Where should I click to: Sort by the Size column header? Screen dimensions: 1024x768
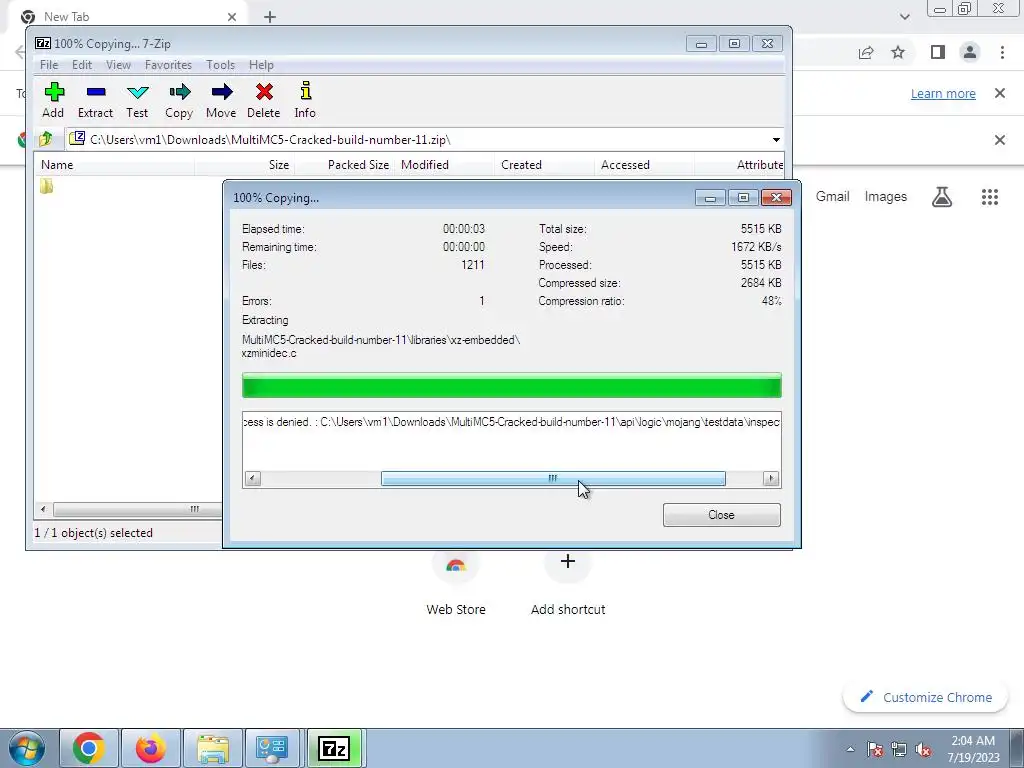pyautogui.click(x=244, y=165)
